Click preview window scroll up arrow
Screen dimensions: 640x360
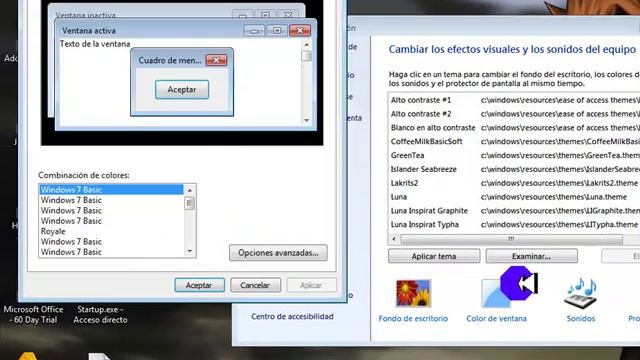307,44
